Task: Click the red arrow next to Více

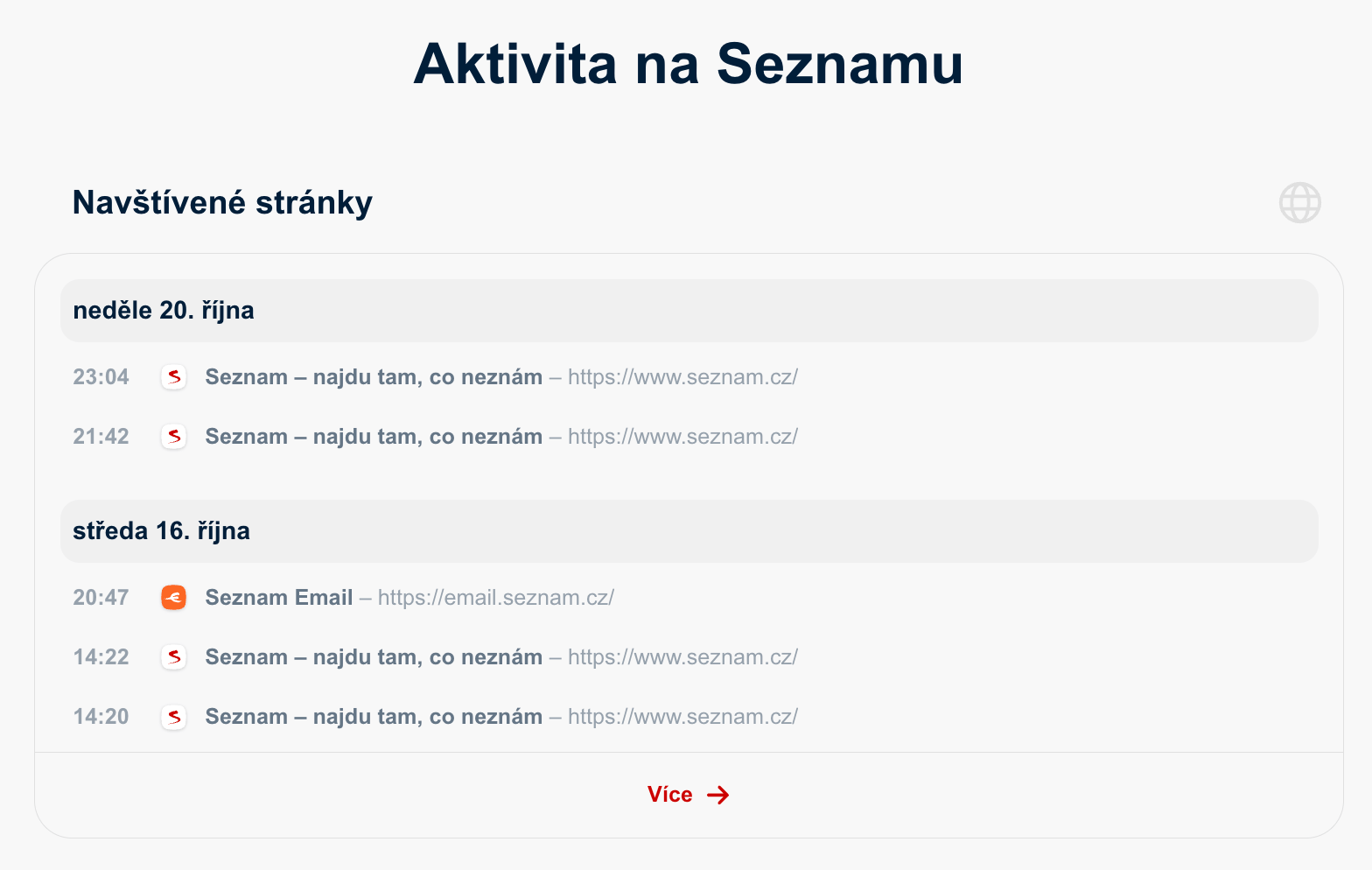Action: pos(717,795)
